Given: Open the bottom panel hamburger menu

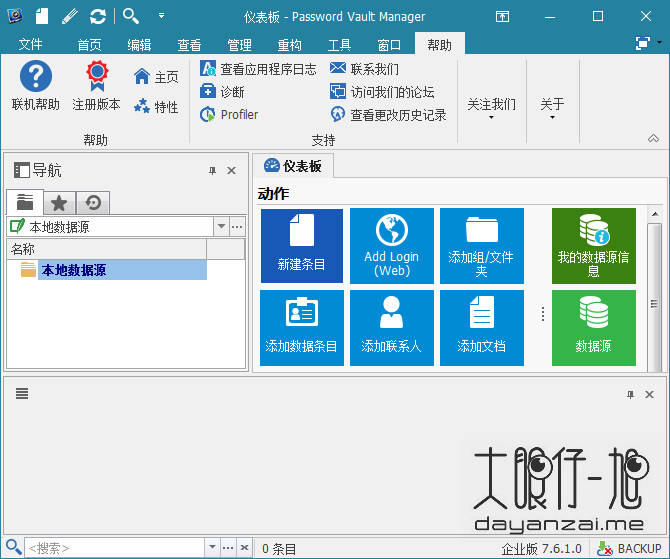Looking at the screenshot, I should coord(22,393).
